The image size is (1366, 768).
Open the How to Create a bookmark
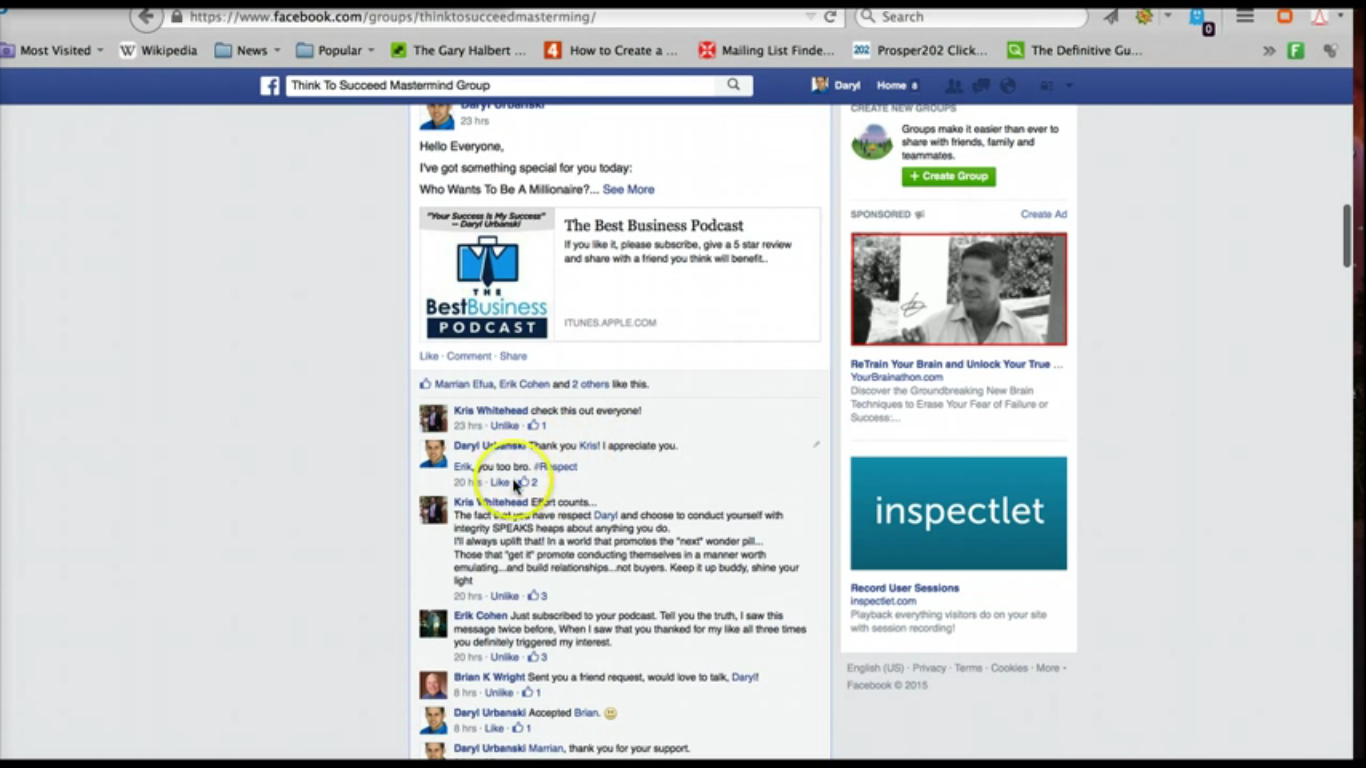click(x=611, y=50)
